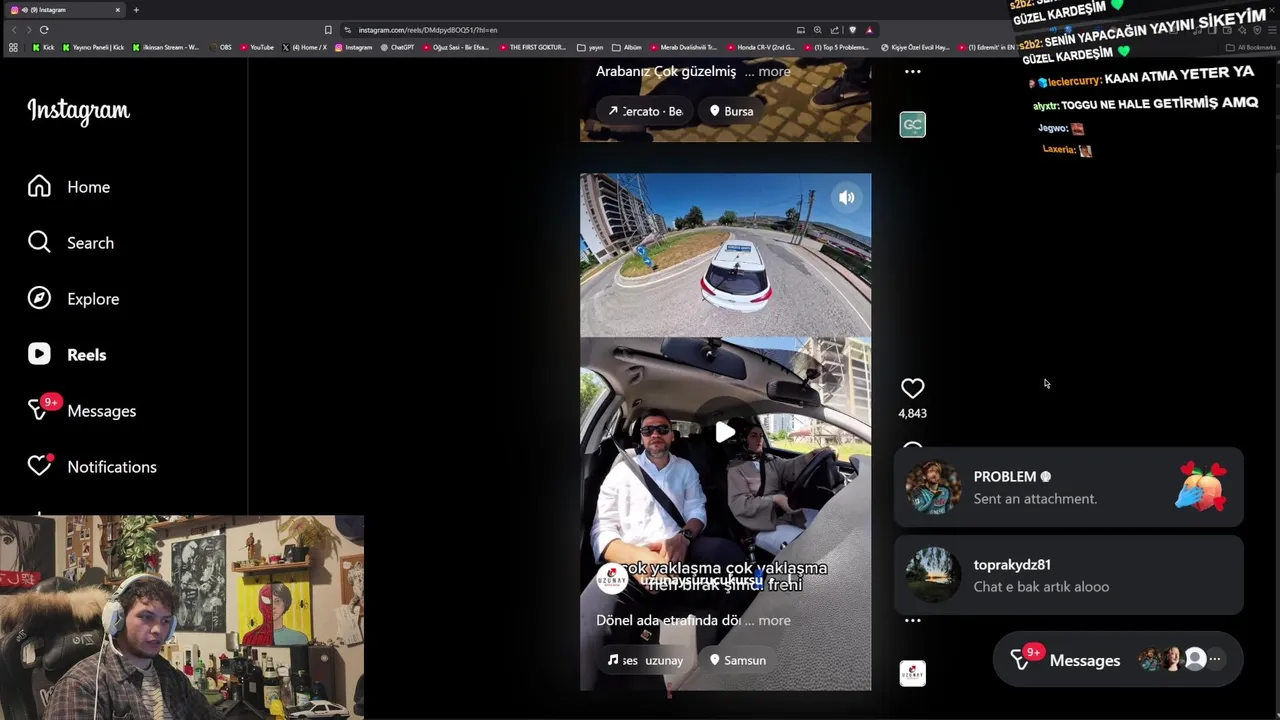Open the Kick bookmark
The image size is (1280, 720).
[x=43, y=47]
